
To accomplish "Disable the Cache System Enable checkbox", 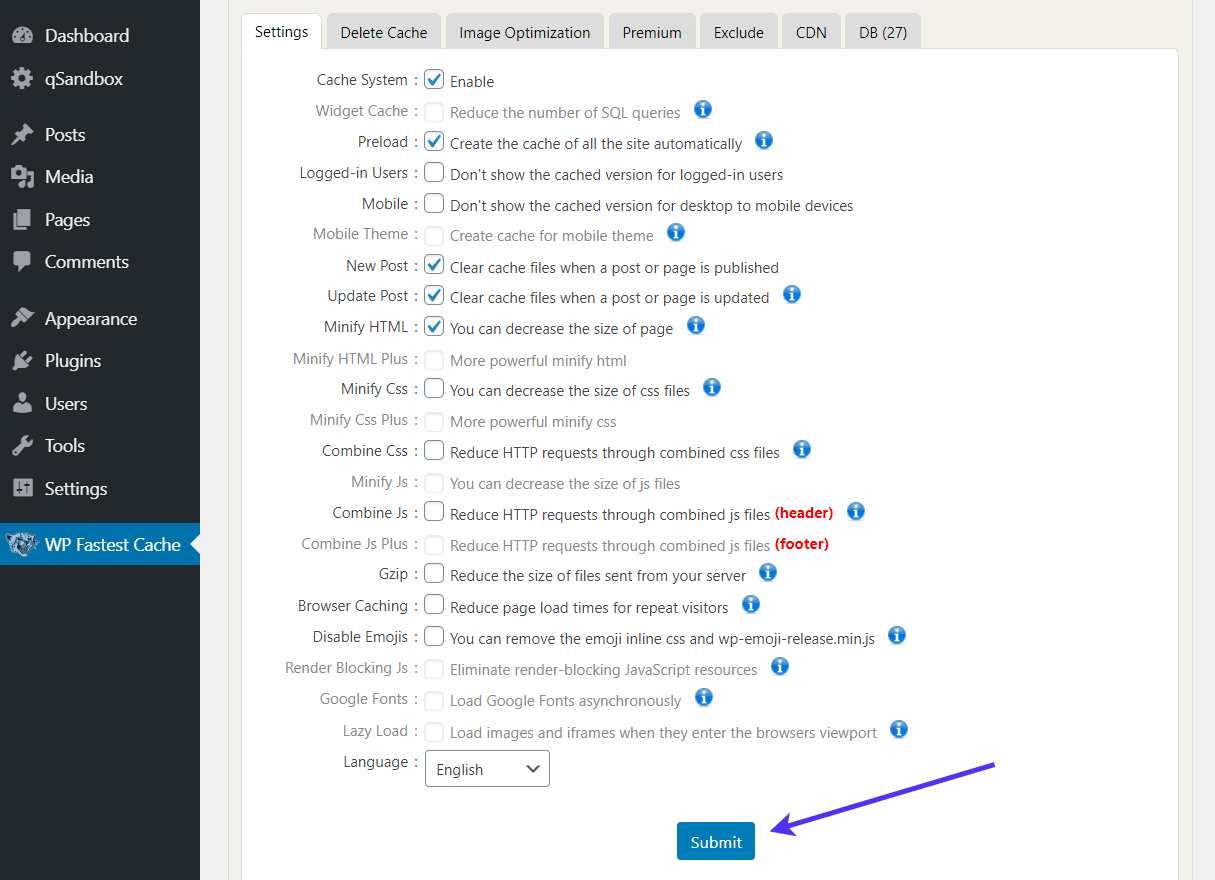I will point(433,80).
